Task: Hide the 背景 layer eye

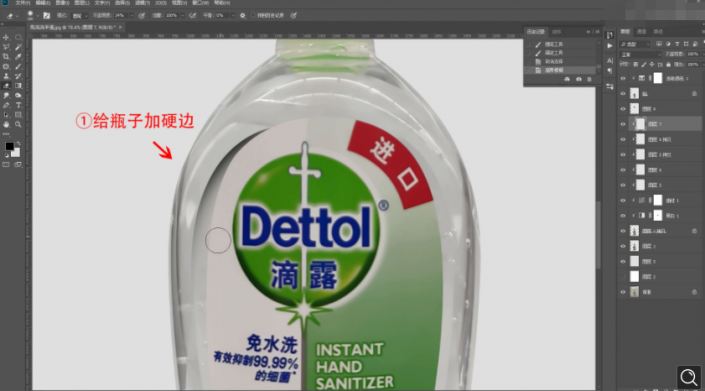Action: (x=623, y=292)
